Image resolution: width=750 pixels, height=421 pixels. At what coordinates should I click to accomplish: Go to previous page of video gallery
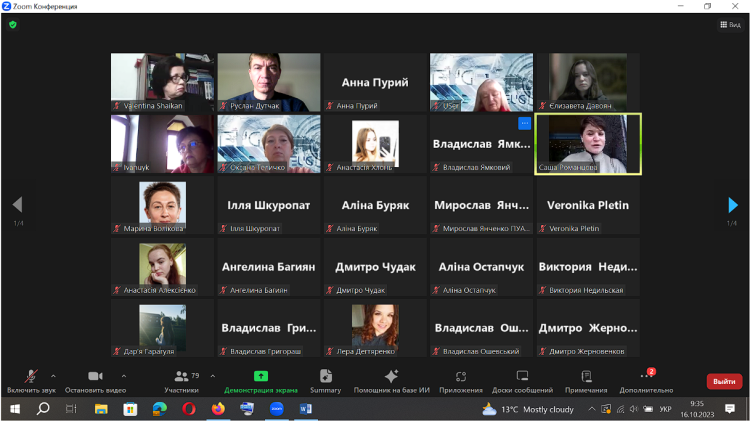tap(17, 205)
